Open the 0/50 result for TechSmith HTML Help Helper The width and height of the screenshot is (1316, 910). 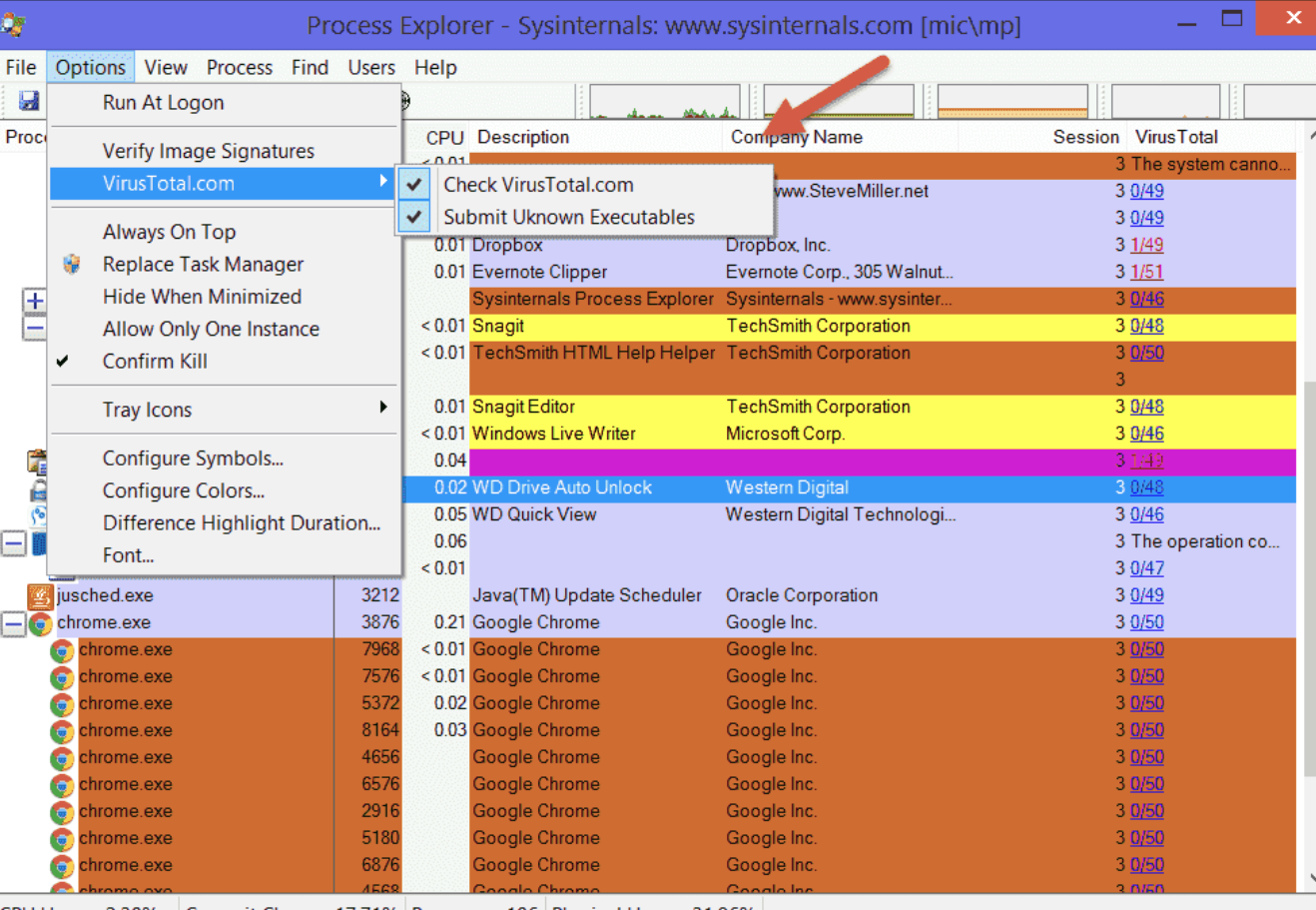point(1146,353)
